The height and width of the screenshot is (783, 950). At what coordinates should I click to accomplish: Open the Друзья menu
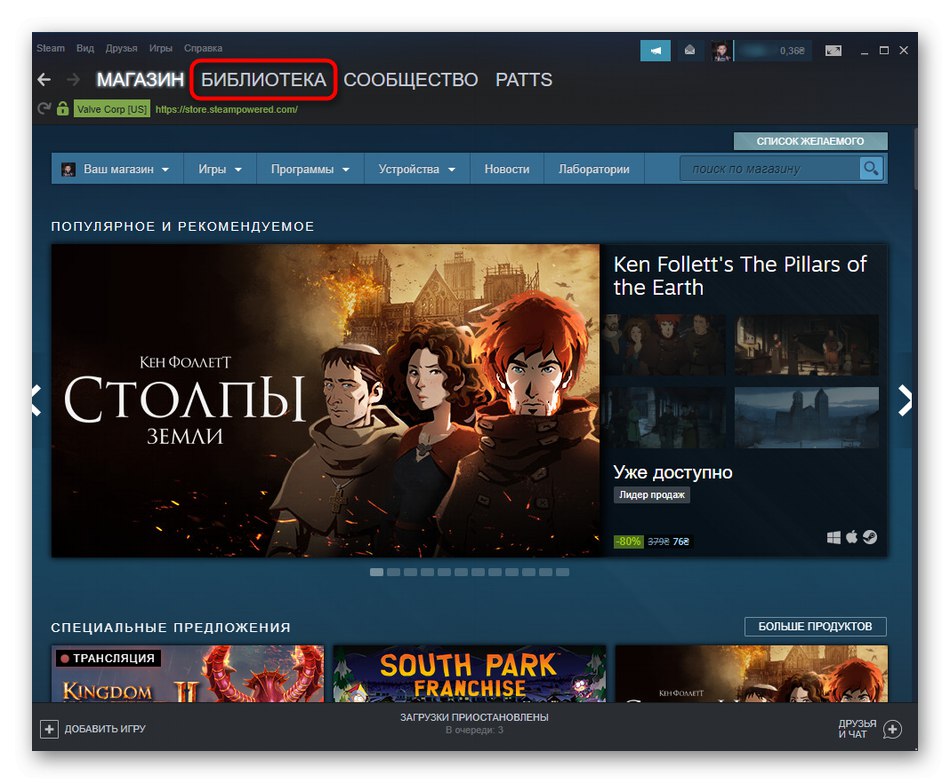click(121, 48)
